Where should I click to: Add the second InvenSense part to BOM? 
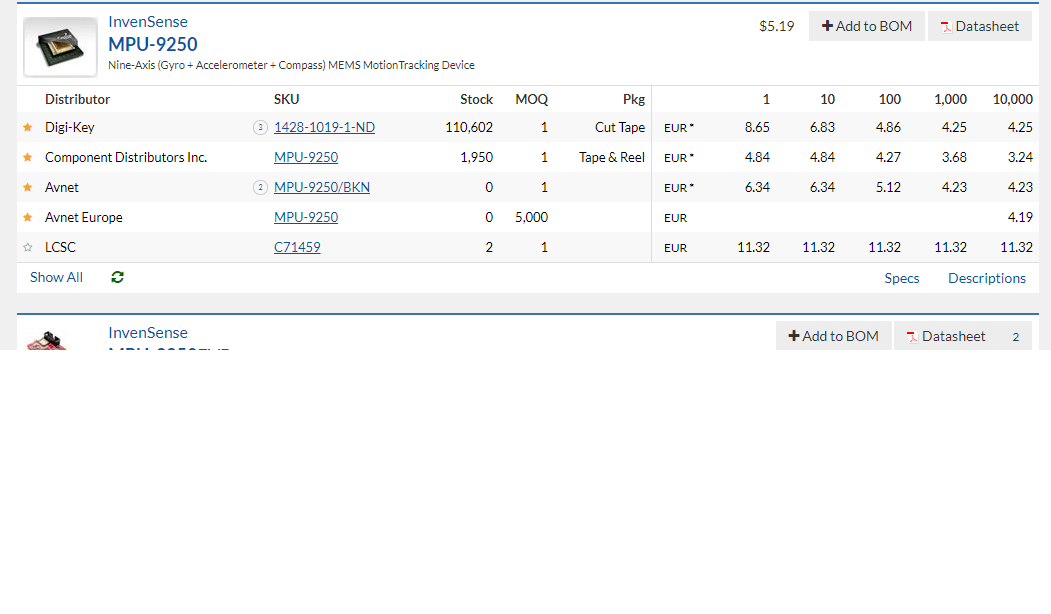tap(833, 336)
